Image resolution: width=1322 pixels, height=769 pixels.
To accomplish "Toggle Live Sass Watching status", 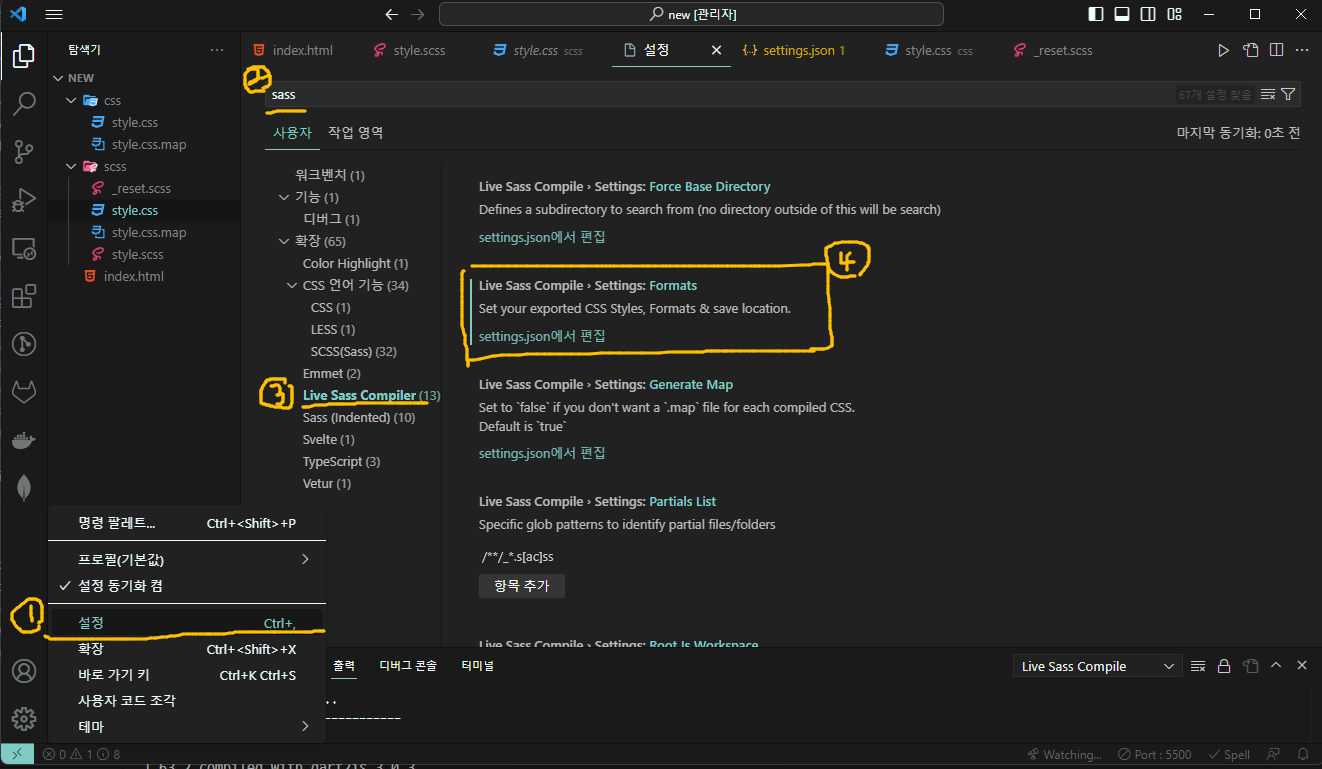I will point(1064,755).
